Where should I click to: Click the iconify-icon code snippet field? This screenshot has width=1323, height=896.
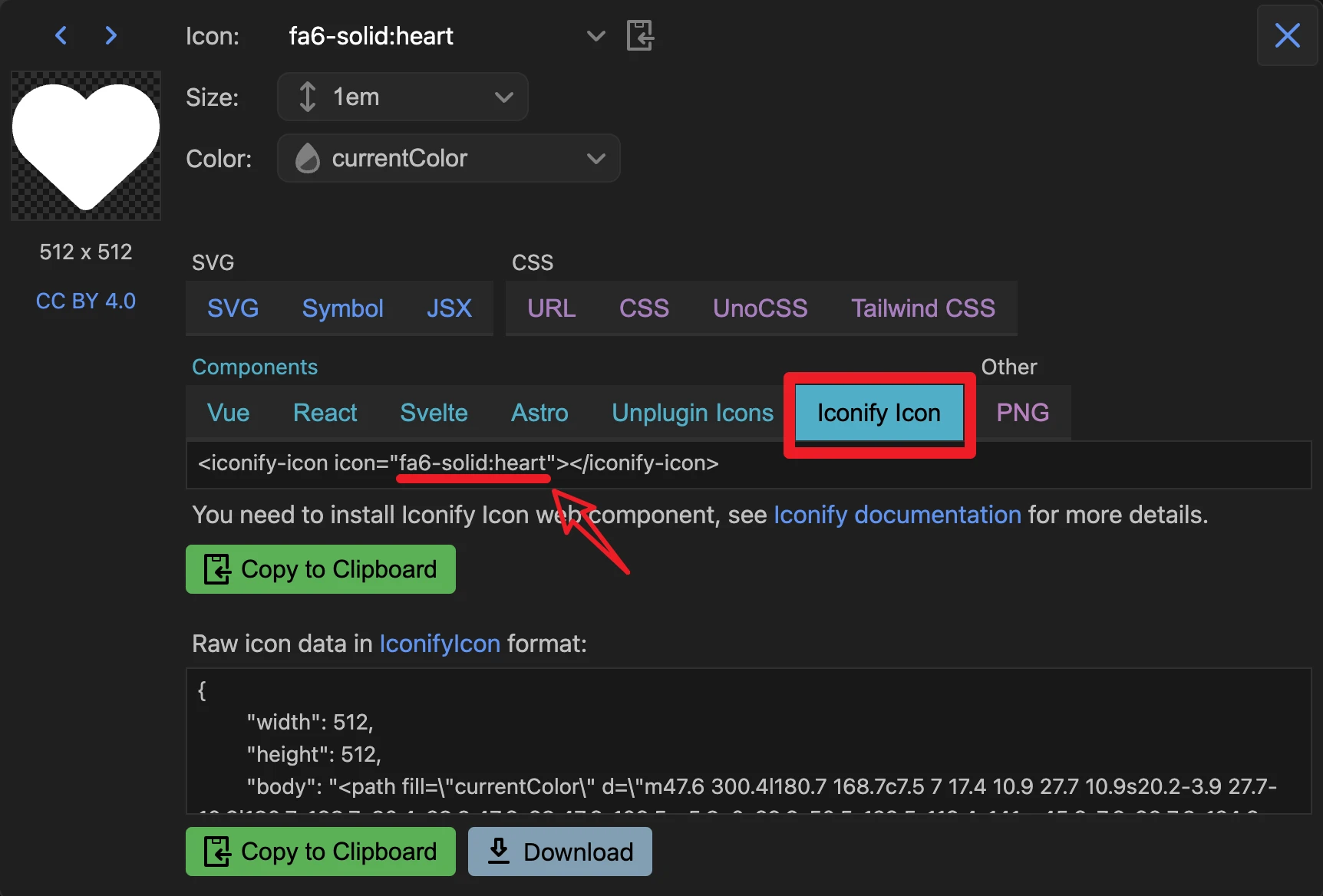click(748, 464)
